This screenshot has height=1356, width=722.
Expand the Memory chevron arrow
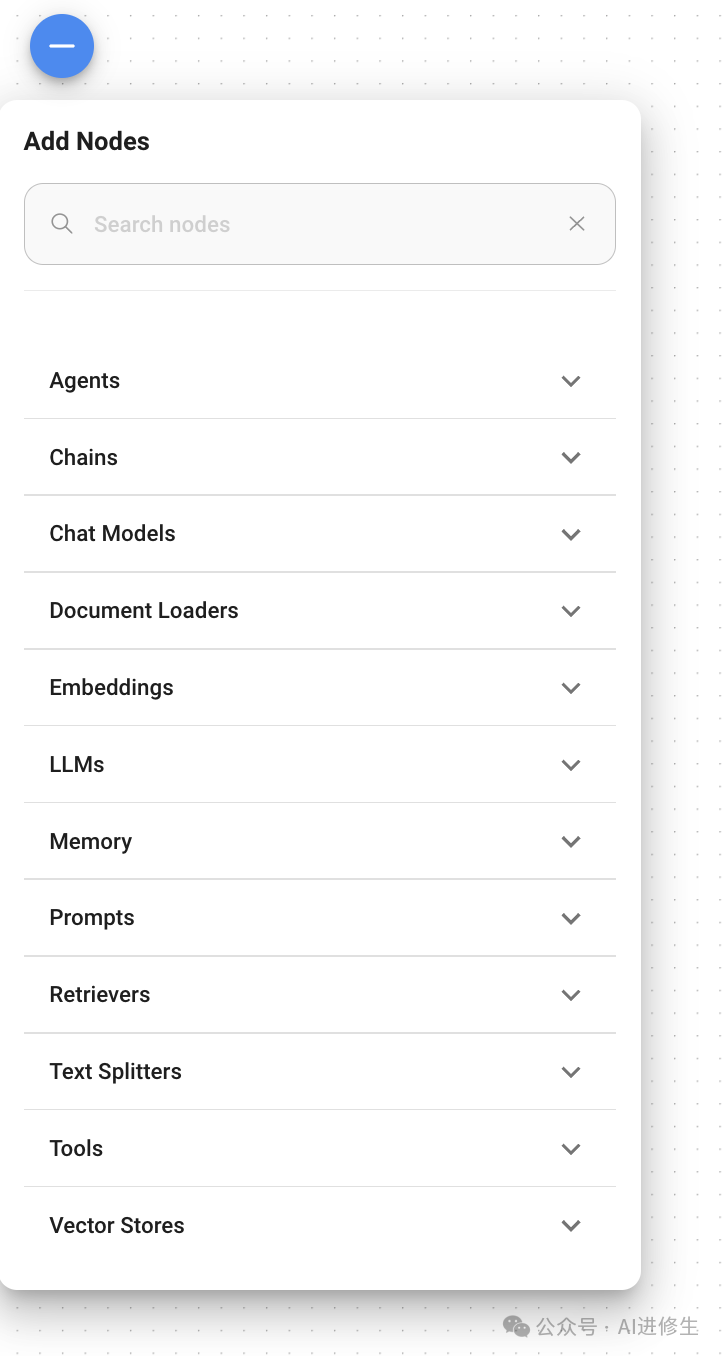[571, 842]
